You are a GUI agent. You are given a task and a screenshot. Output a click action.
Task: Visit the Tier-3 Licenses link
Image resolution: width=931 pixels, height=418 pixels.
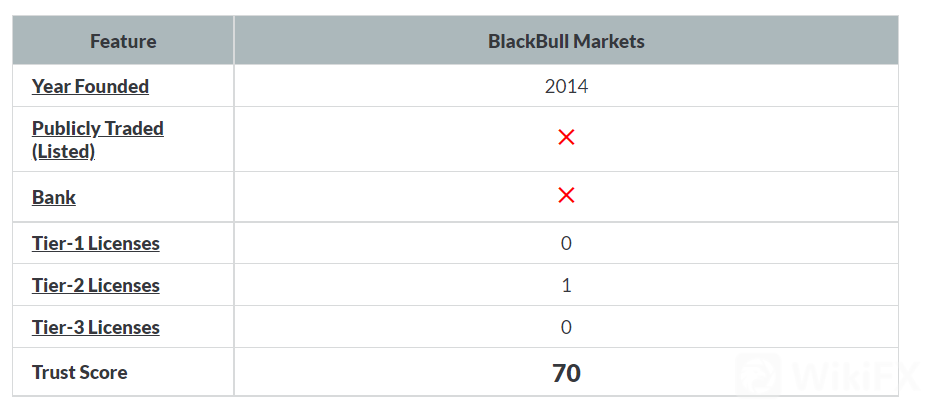[95, 328]
